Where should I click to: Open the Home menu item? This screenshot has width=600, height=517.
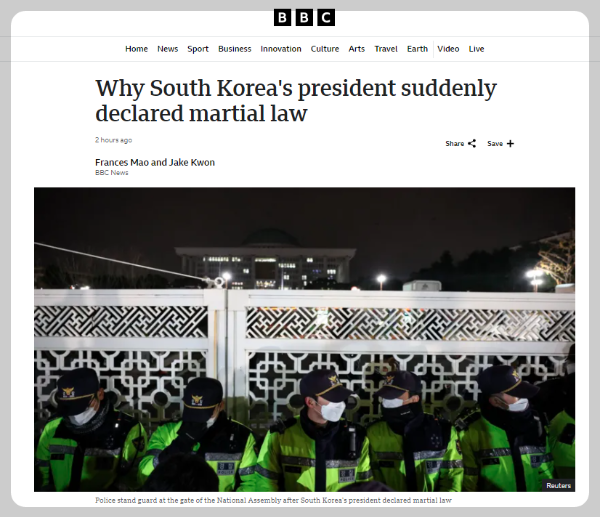[x=136, y=49]
